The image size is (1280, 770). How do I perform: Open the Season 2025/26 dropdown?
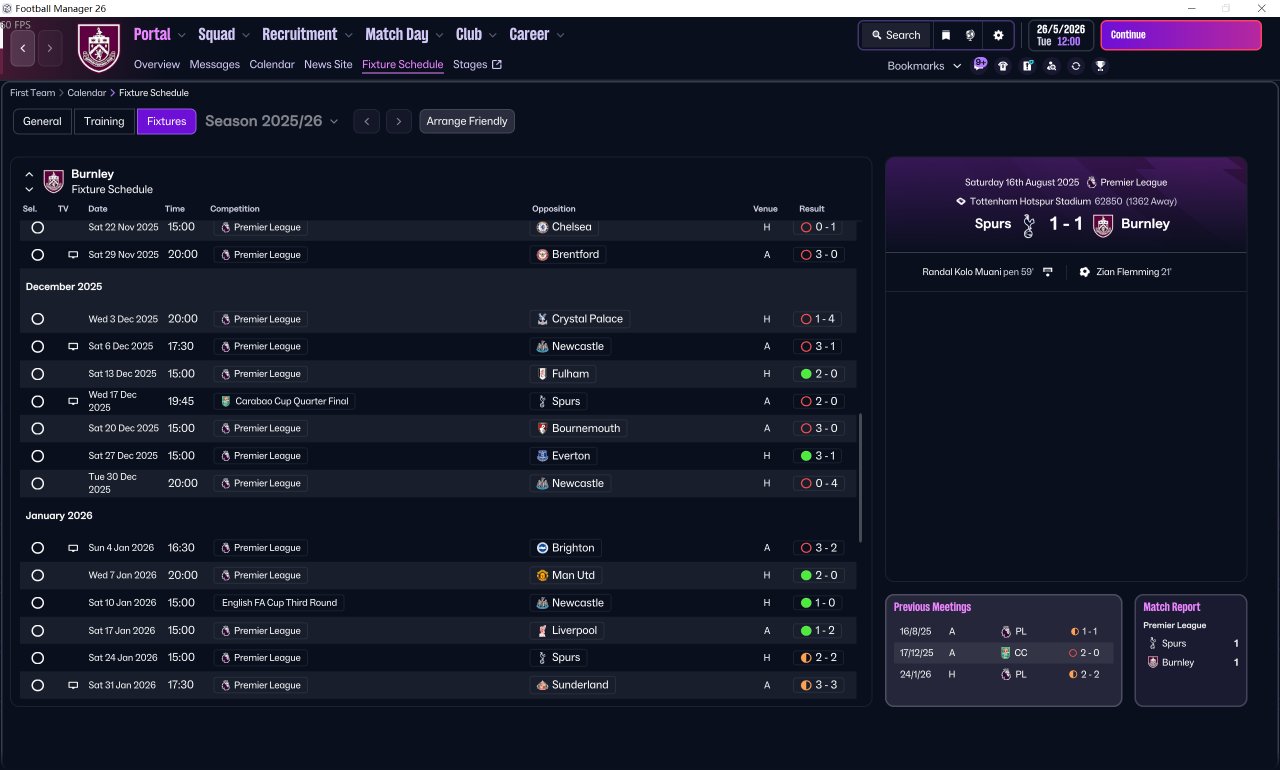point(272,121)
